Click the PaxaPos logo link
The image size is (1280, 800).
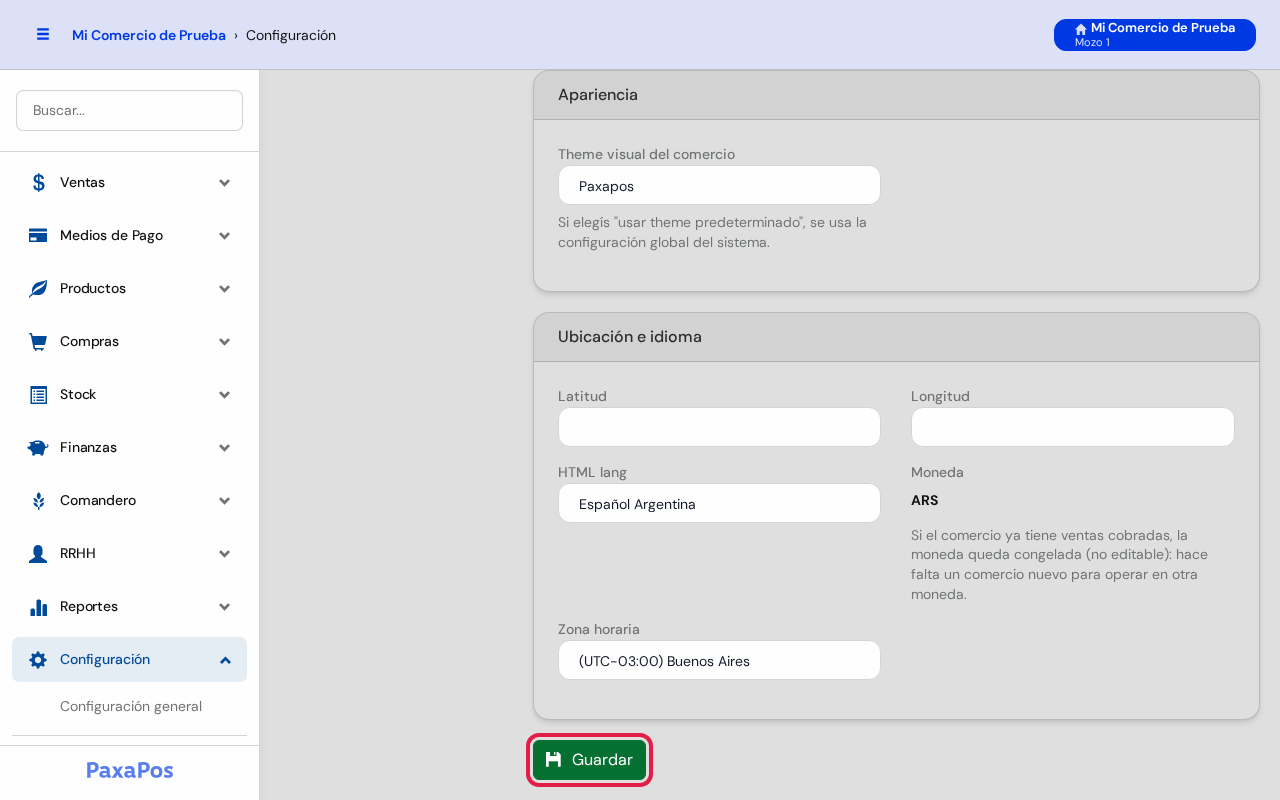130,770
